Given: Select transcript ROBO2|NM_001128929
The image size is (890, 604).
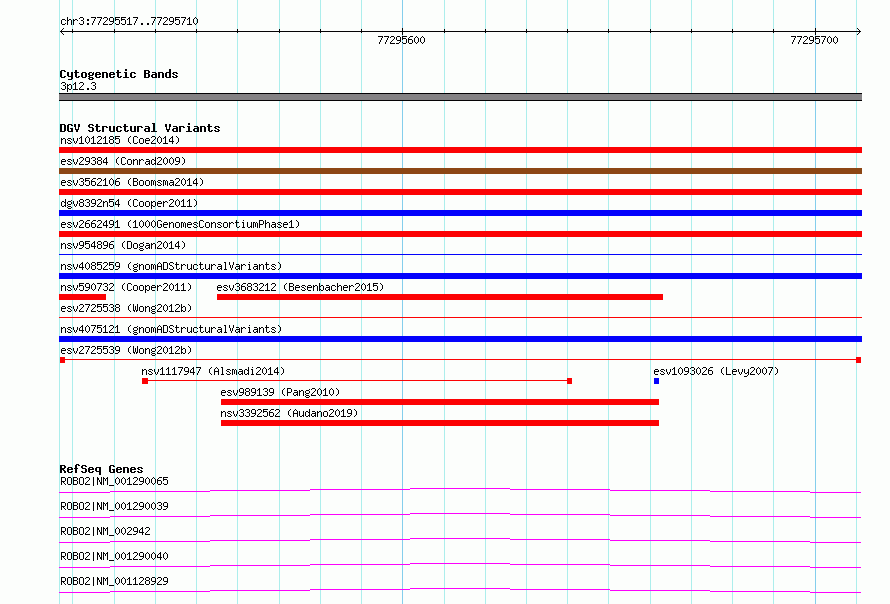Looking at the screenshot, I should (x=114, y=581).
